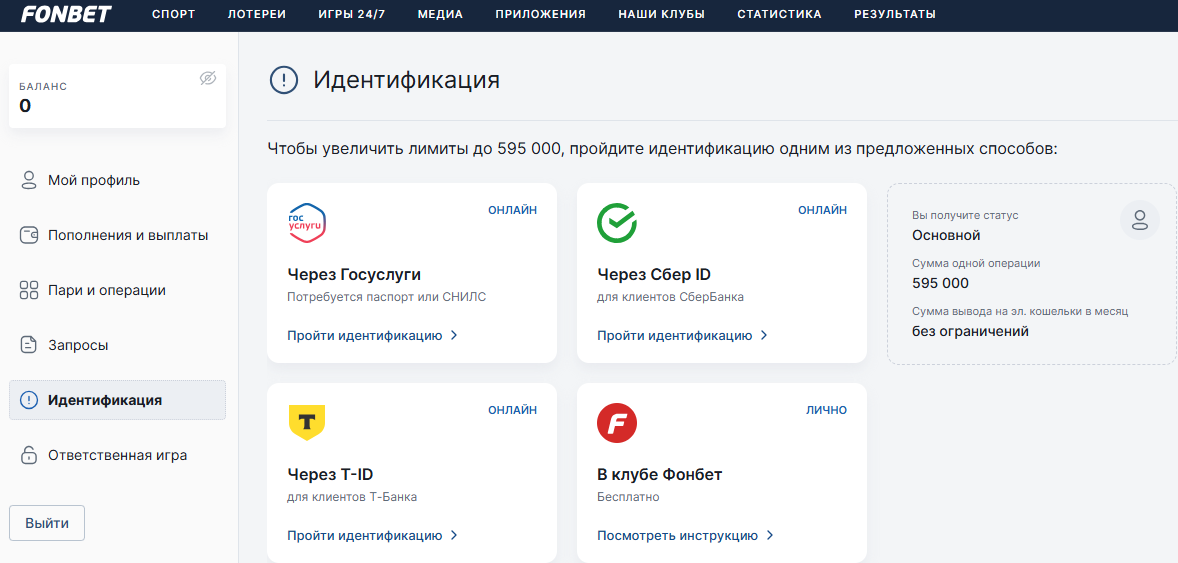Click the Идентификация page heading
This screenshot has height=563, width=1178.
(406, 79)
